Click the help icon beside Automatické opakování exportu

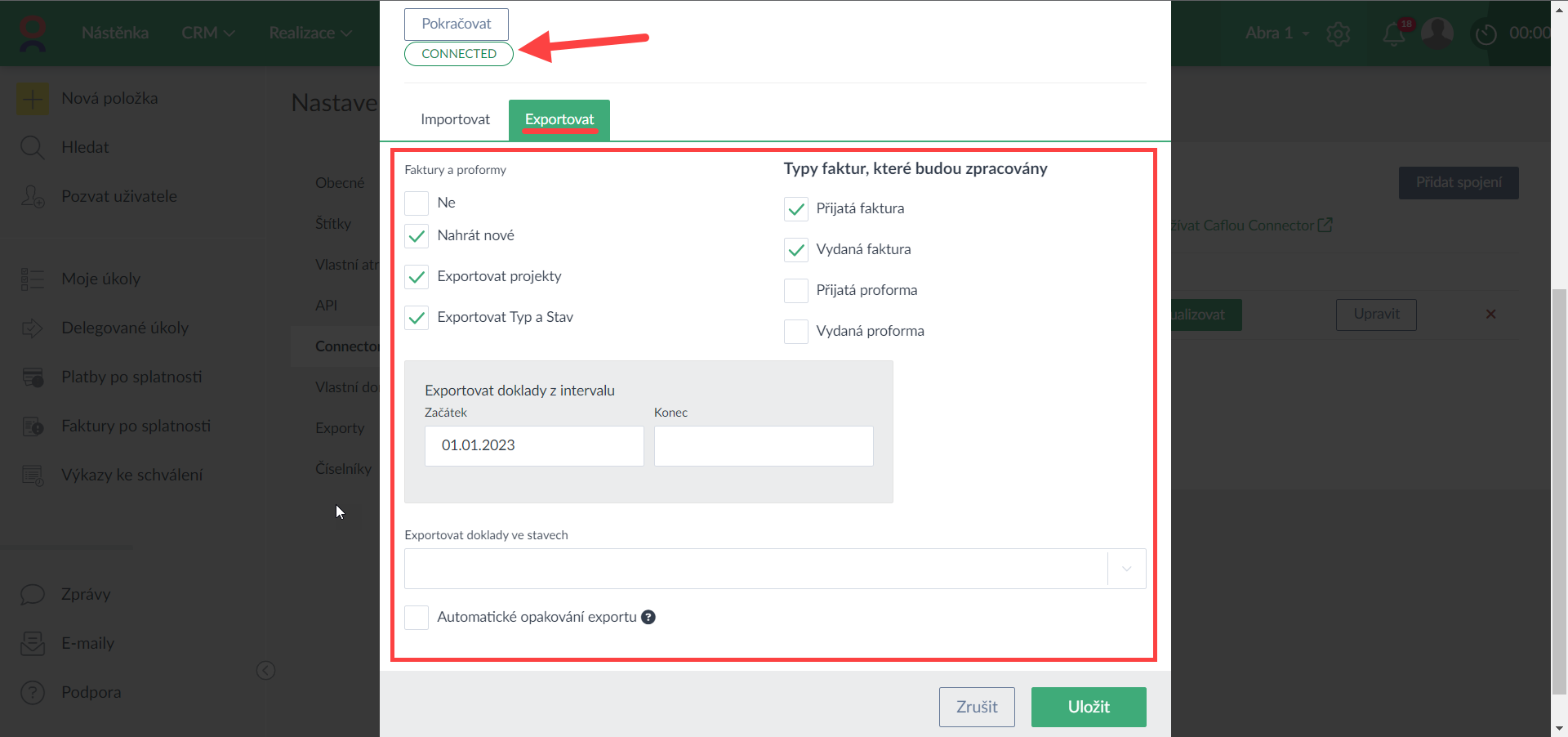pos(648,618)
